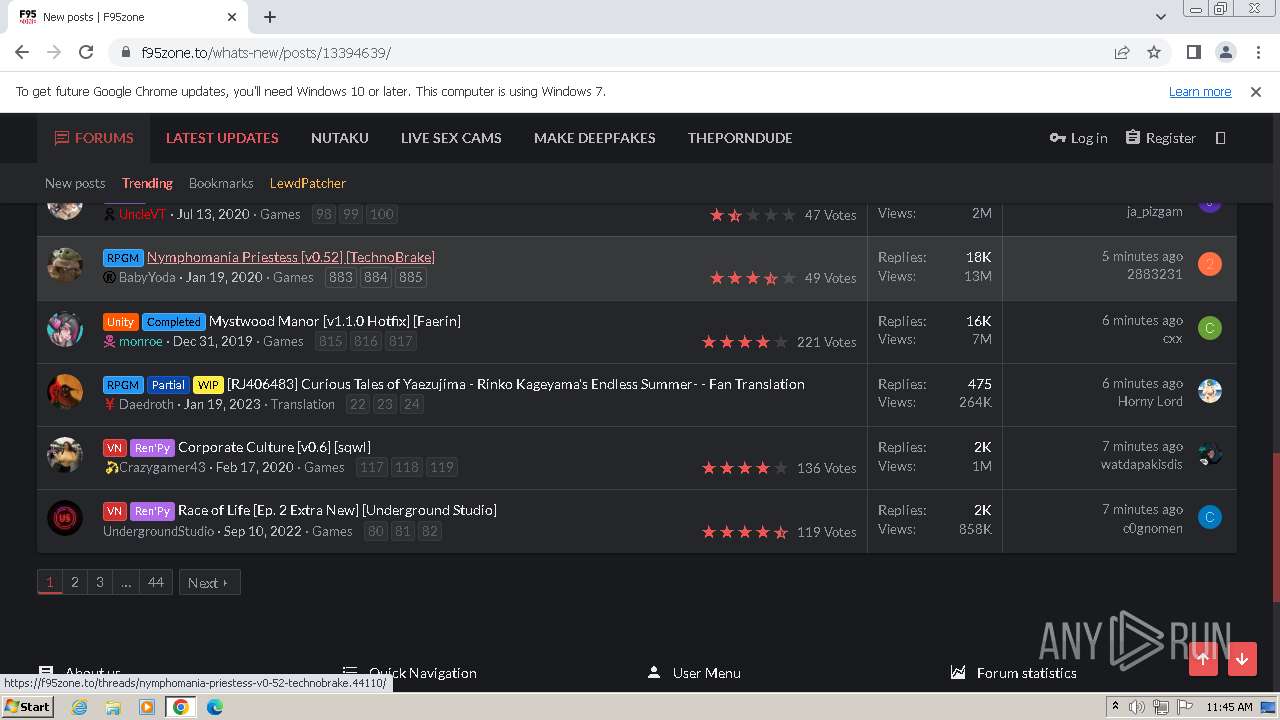Viewport: 1280px width, 720px height.
Task: Open the FORUMS menu
Action: [94, 138]
